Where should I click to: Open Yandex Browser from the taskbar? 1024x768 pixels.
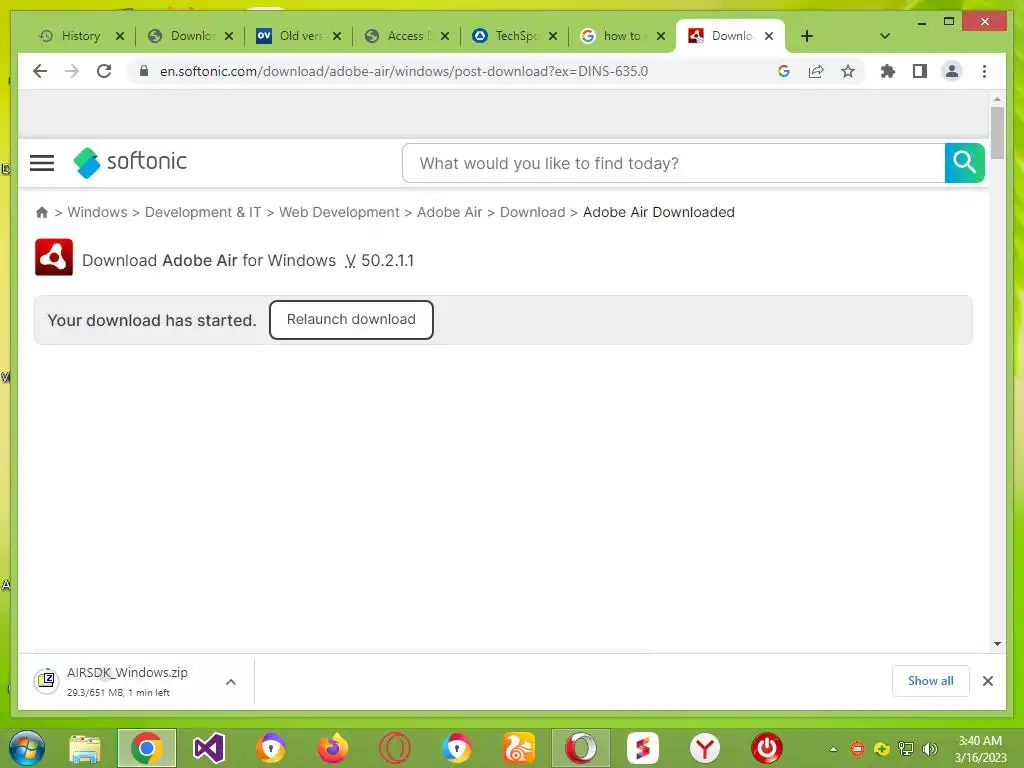point(705,748)
